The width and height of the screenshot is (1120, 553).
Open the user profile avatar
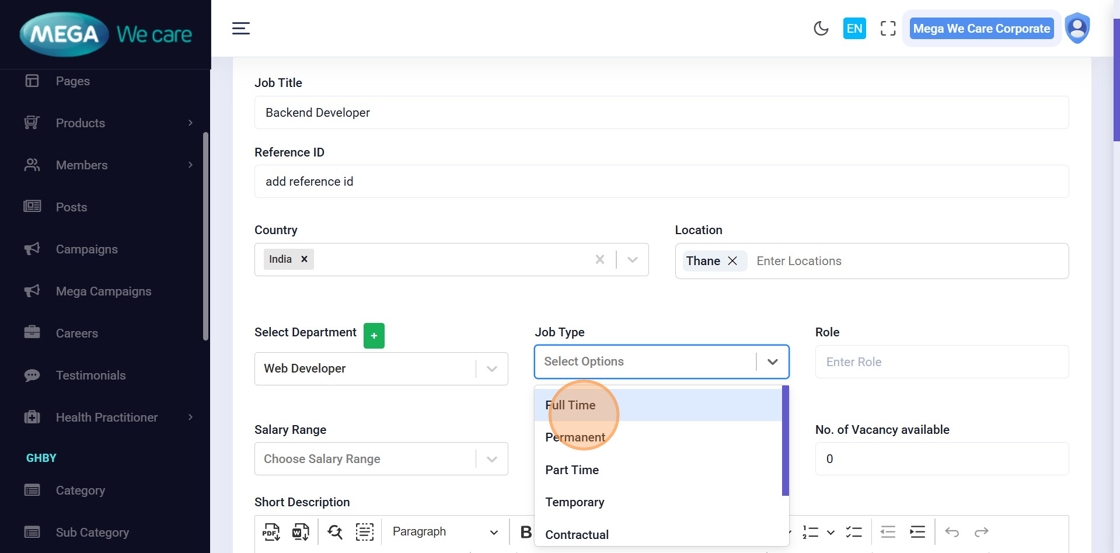[x=1077, y=29]
